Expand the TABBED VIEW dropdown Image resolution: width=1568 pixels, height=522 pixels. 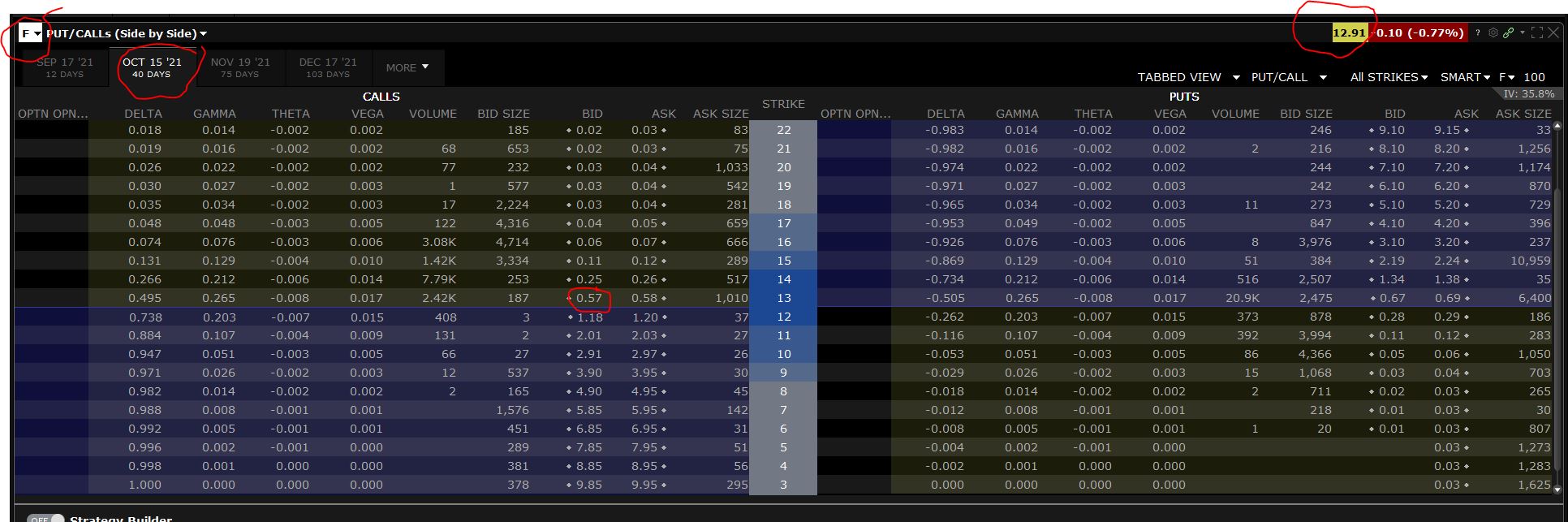[x=1188, y=77]
